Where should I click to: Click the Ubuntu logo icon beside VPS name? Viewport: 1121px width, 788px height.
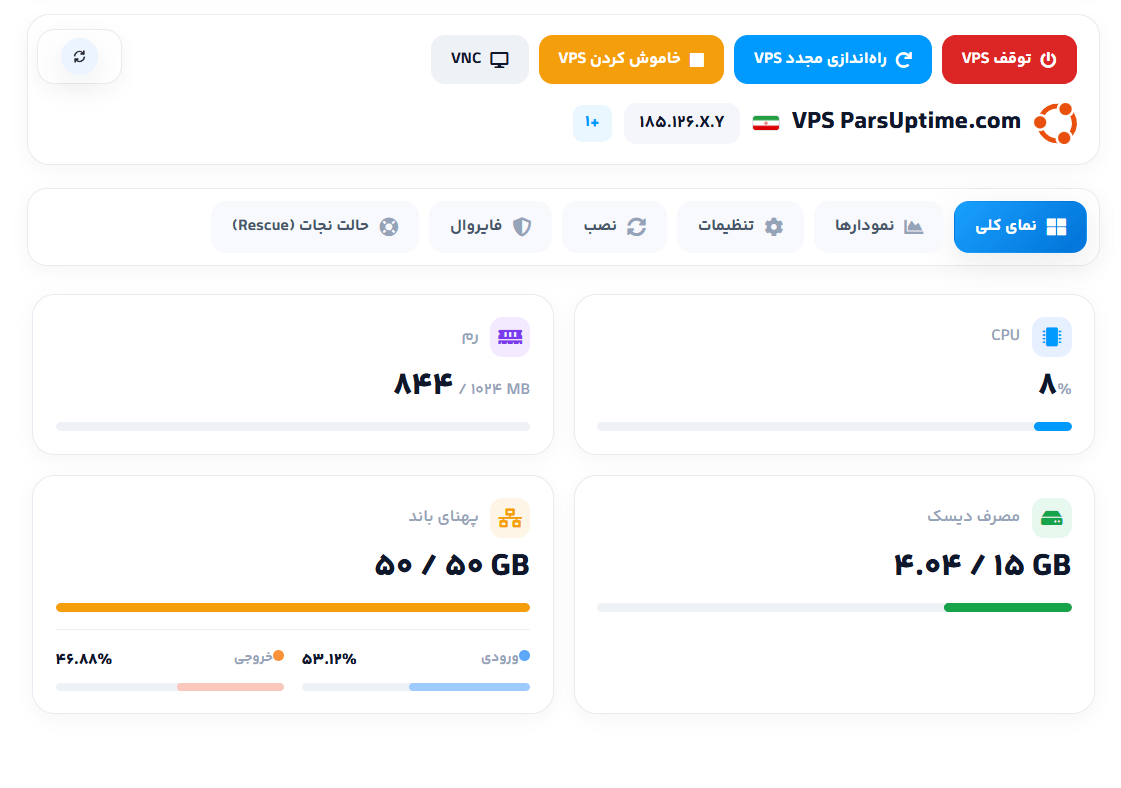pos(1055,123)
